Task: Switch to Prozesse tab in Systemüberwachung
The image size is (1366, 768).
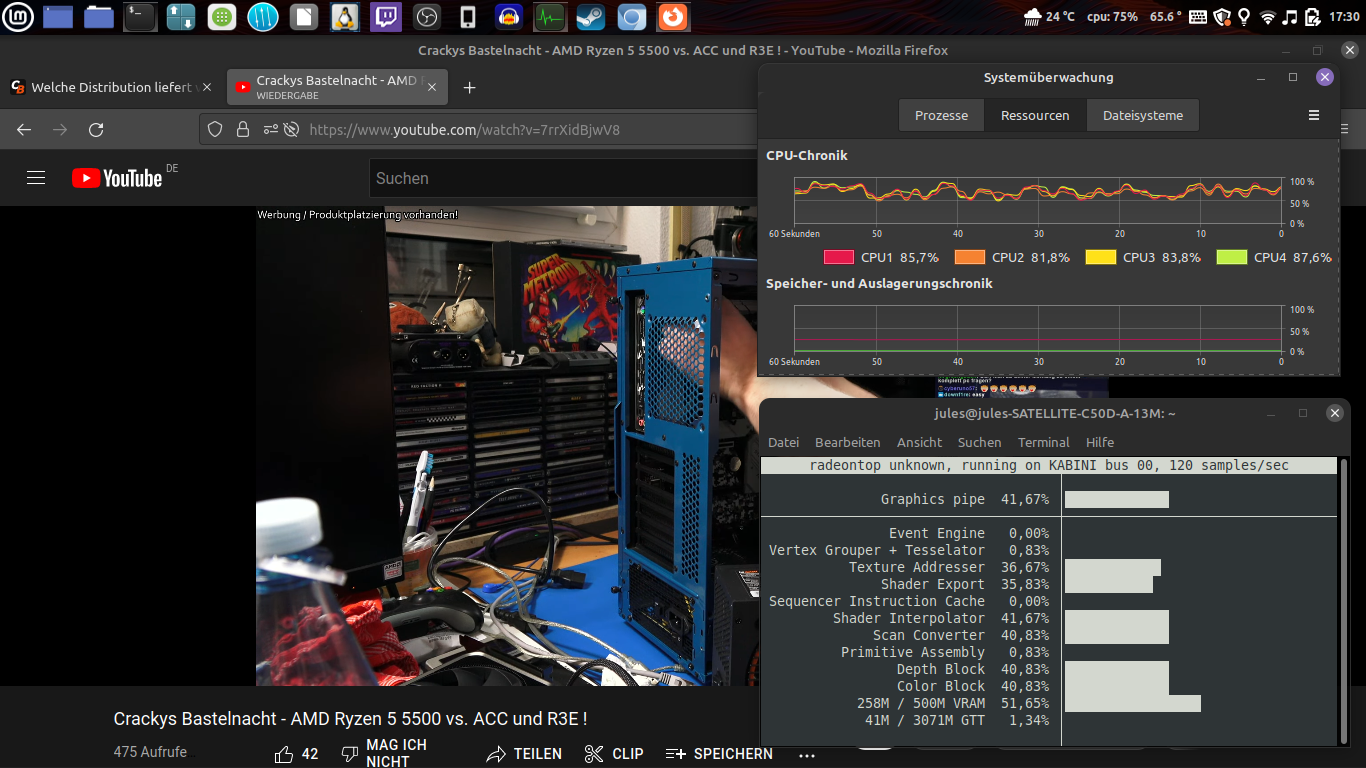Action: [x=941, y=115]
